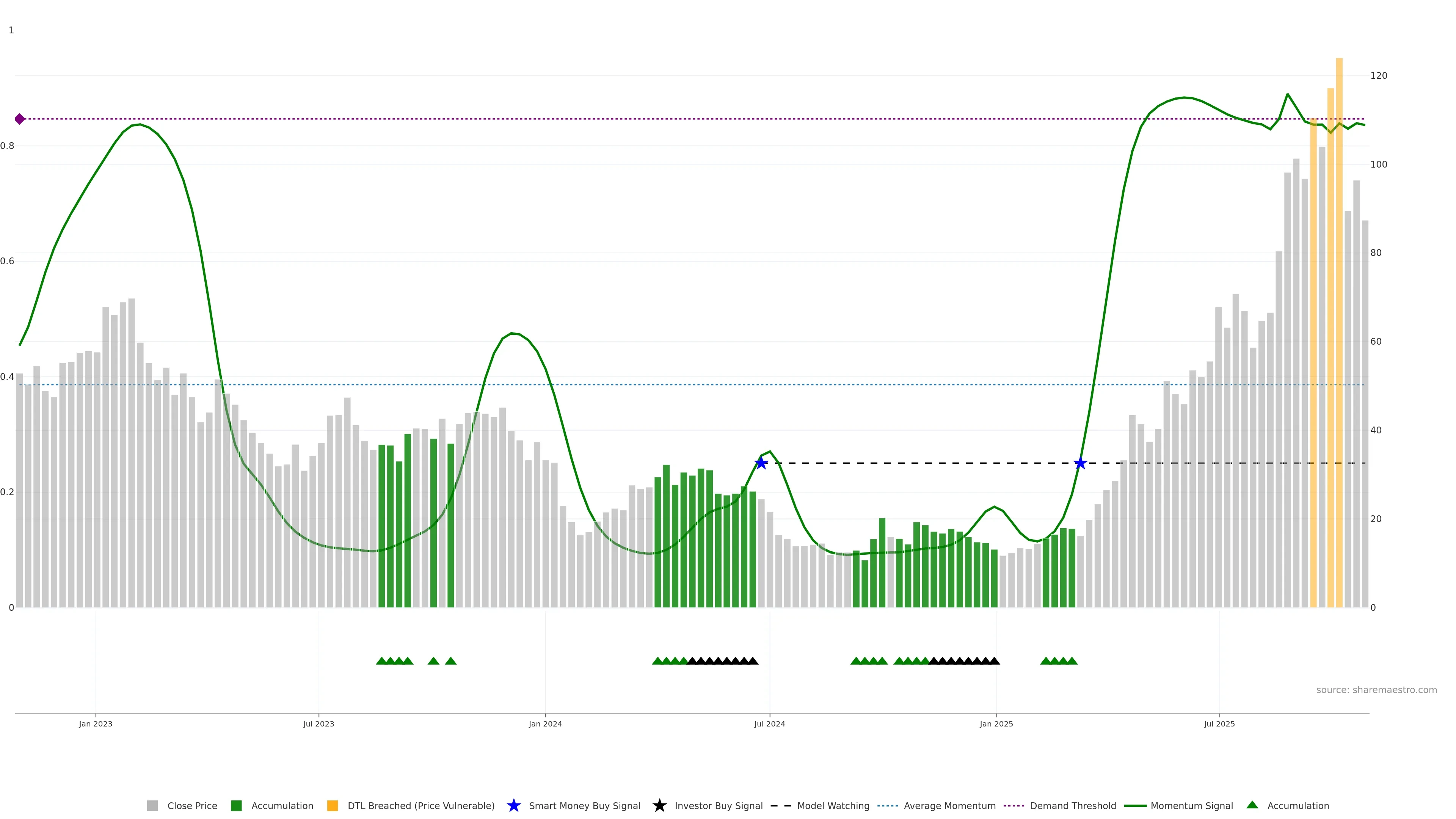1456x819 pixels.
Task: Toggle the Model Watching legend entry
Action: [833, 805]
